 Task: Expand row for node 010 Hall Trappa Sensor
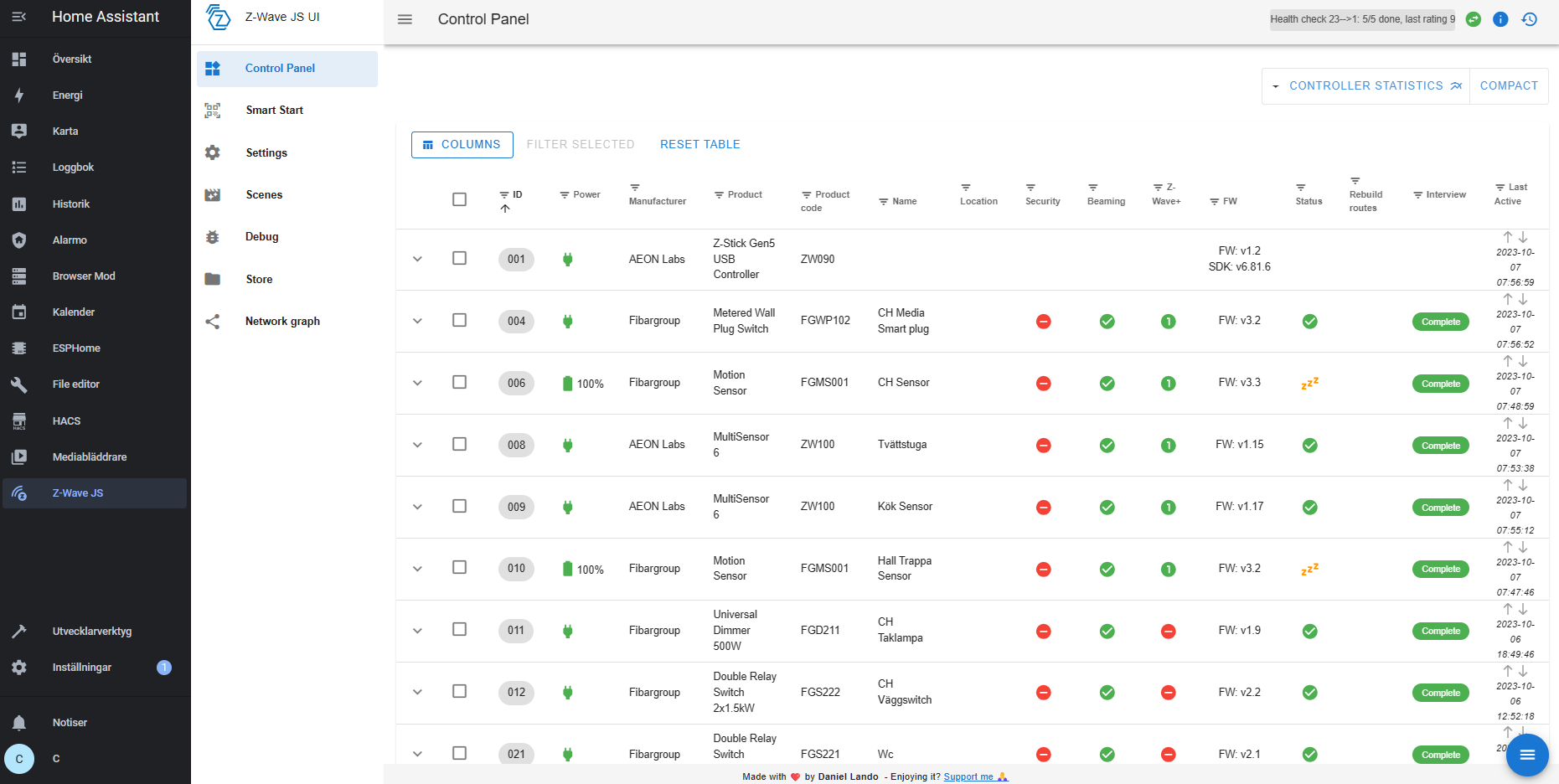(x=417, y=569)
